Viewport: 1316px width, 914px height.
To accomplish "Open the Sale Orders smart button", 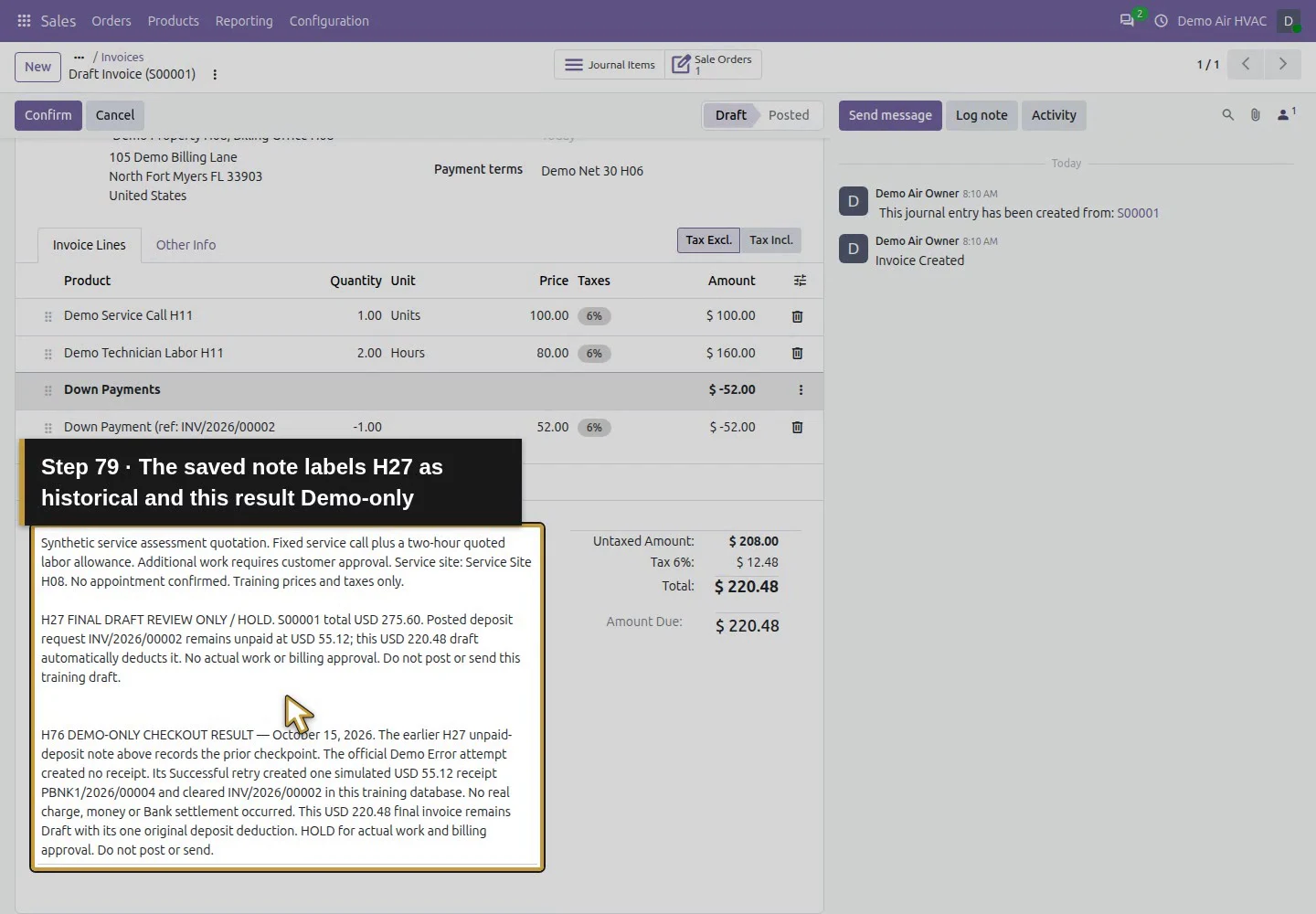I will coord(713,65).
